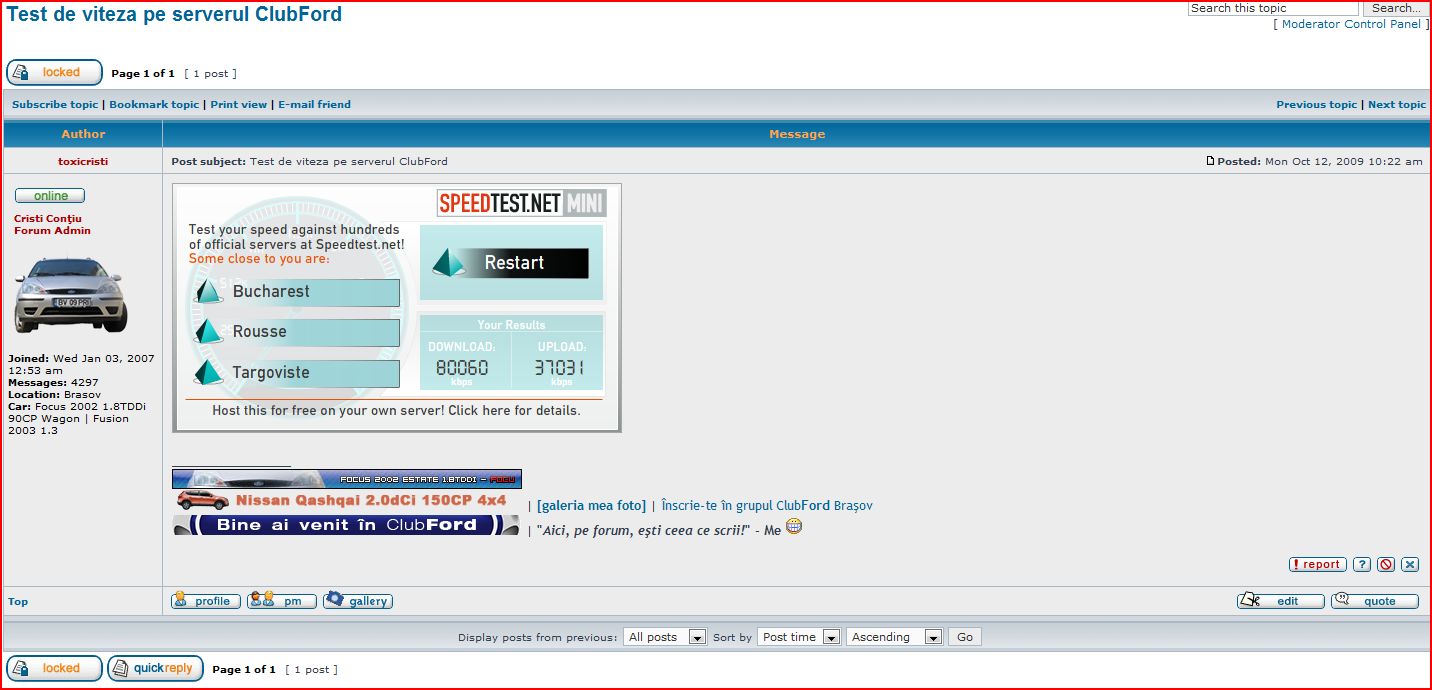
Task: Click the top locked topic button
Action: coord(55,72)
